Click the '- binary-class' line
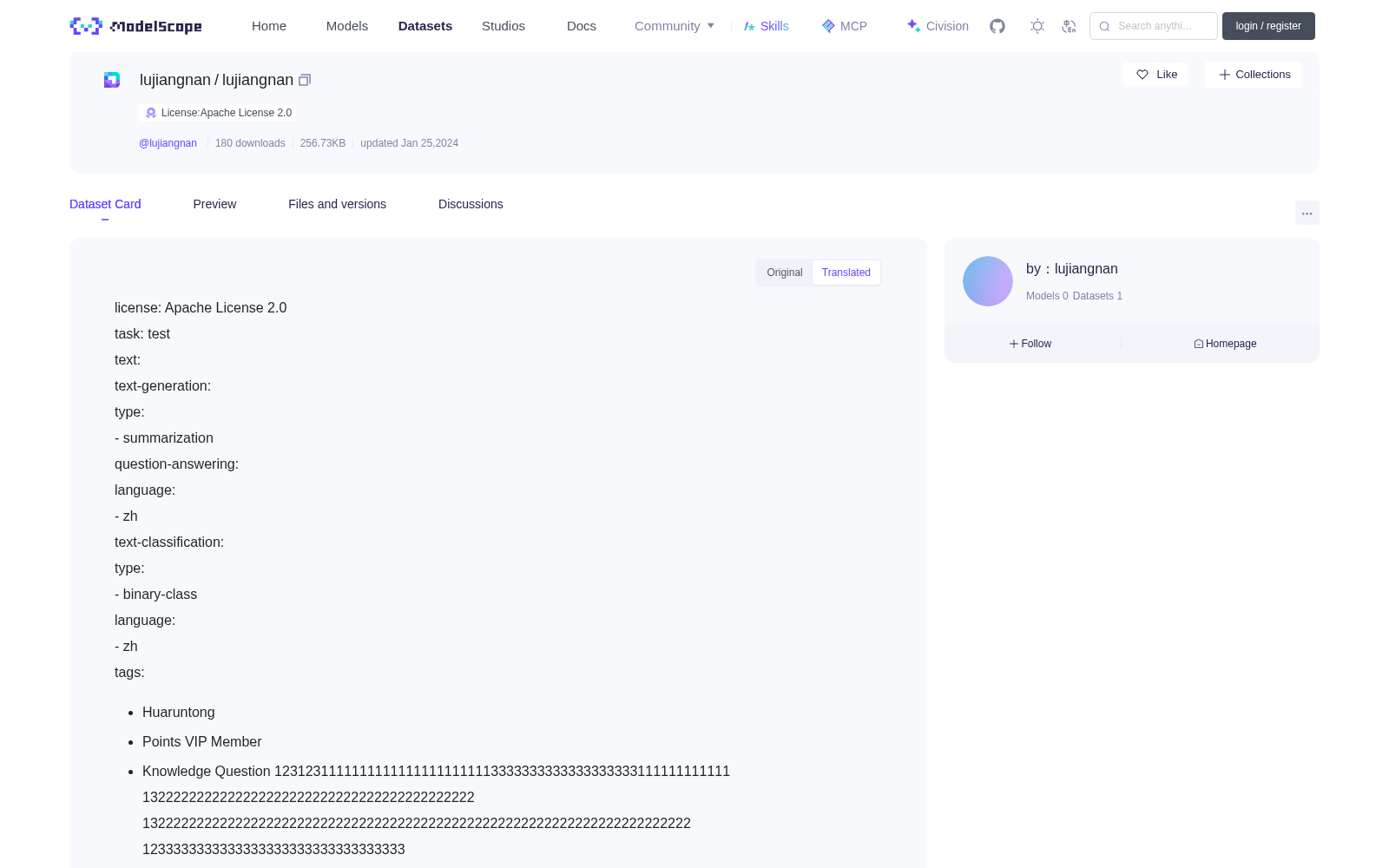The image size is (1389, 868). tap(156, 595)
